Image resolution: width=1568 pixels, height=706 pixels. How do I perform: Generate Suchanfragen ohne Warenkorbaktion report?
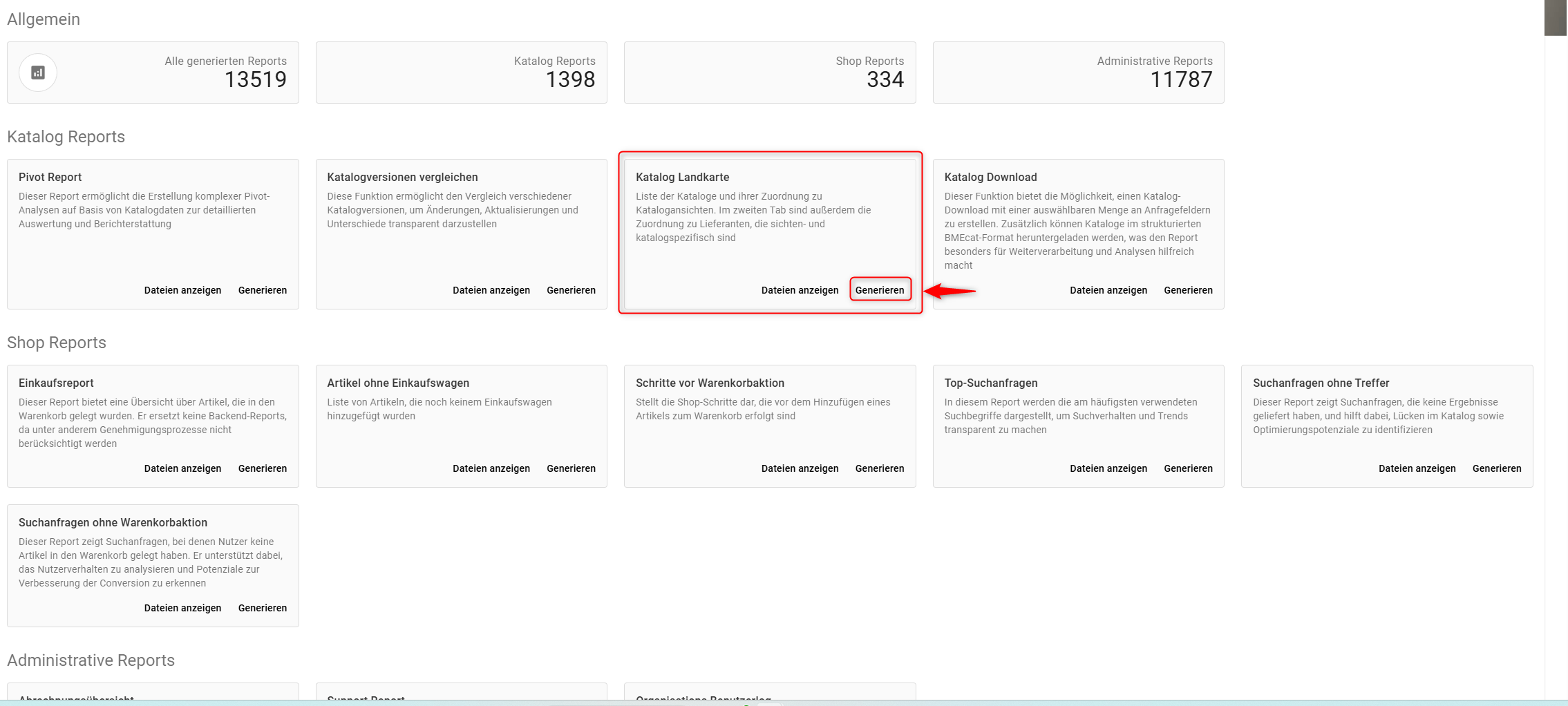(263, 608)
